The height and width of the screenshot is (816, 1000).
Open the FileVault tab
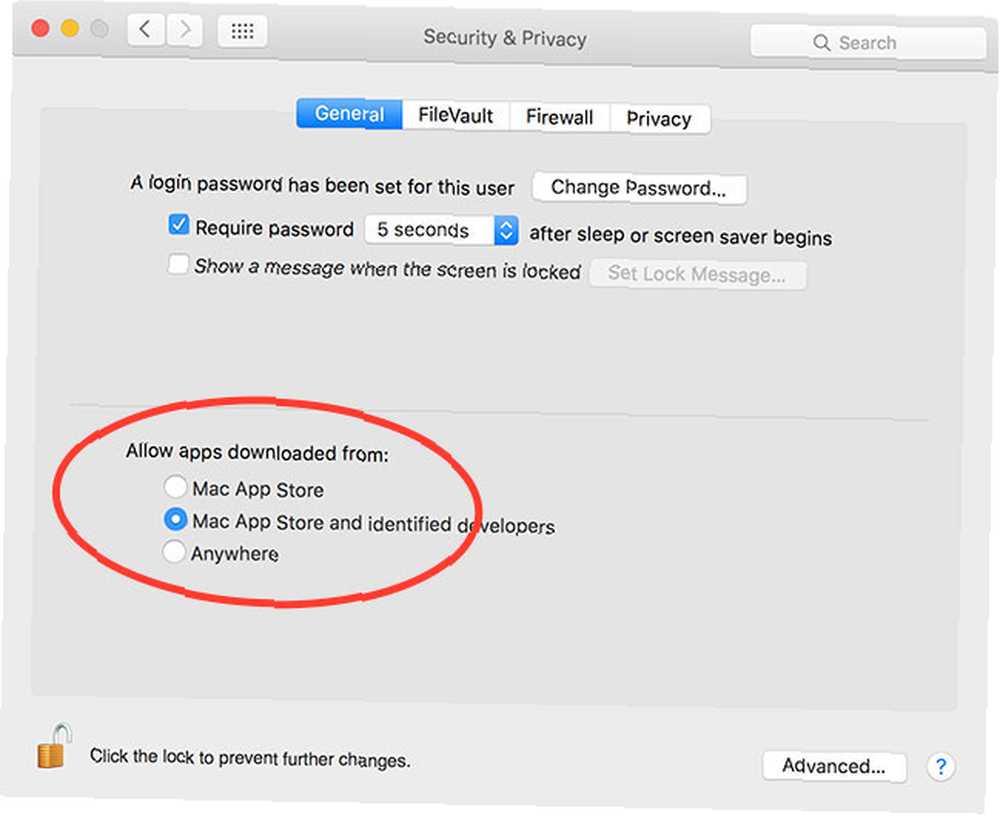point(455,115)
